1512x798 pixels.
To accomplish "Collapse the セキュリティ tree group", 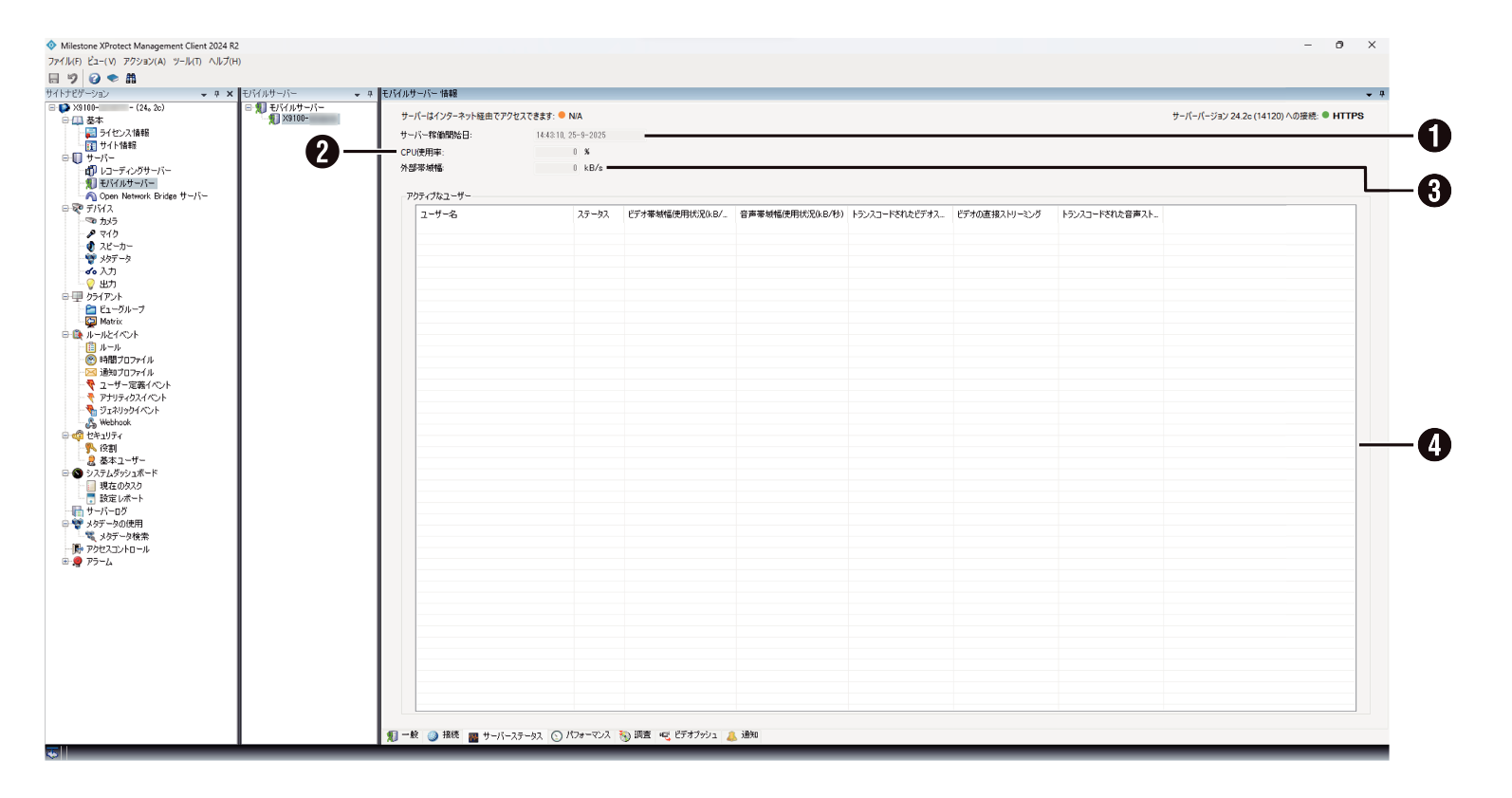I will [x=65, y=436].
